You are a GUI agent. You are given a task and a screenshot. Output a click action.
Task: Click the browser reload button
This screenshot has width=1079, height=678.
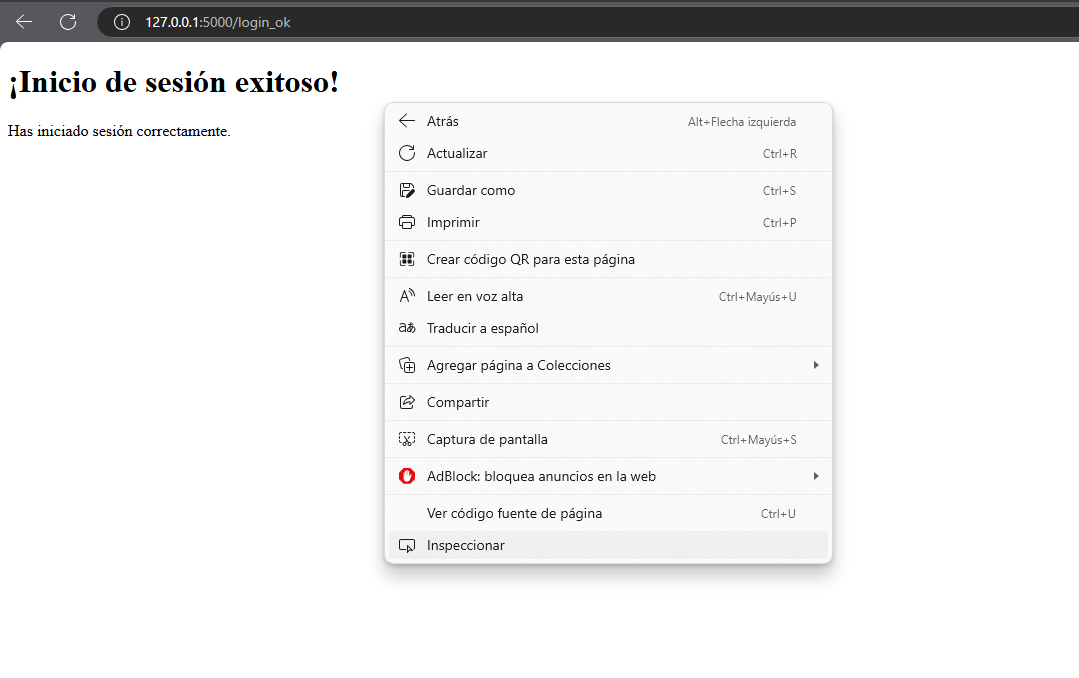pos(68,22)
